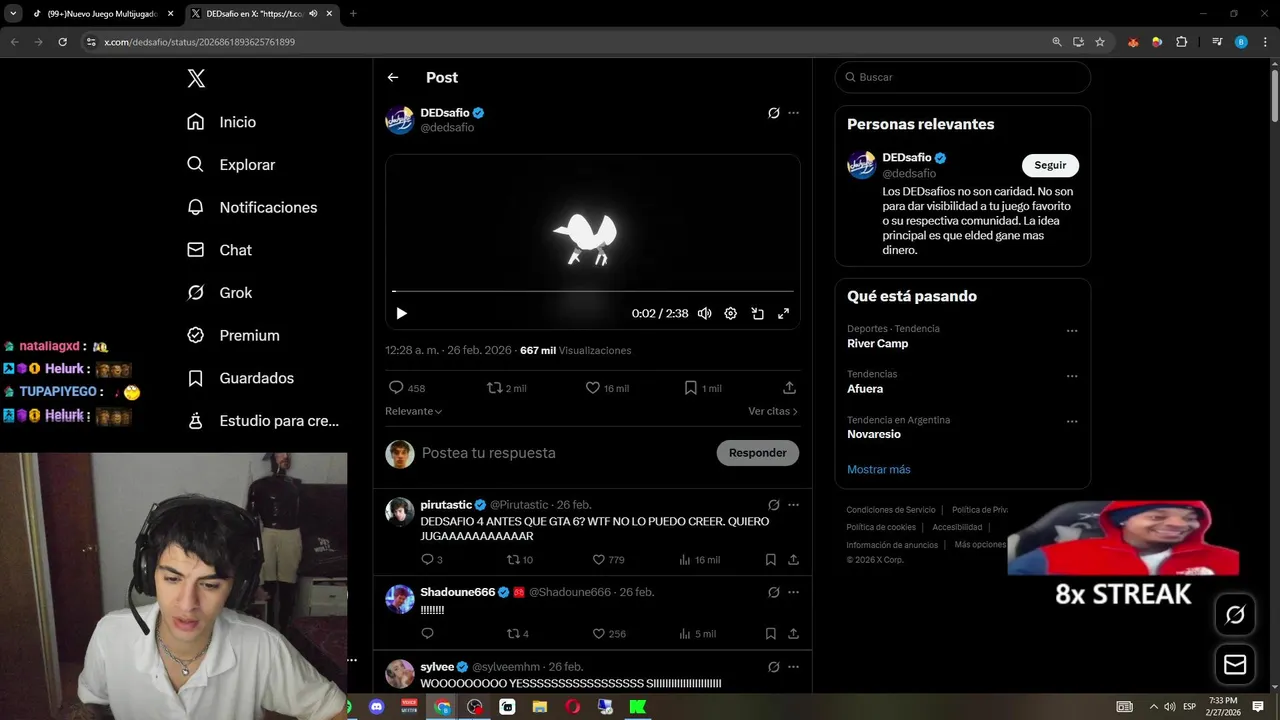Click the Buscar search field
Screen dimensions: 1280x720
pos(962,77)
